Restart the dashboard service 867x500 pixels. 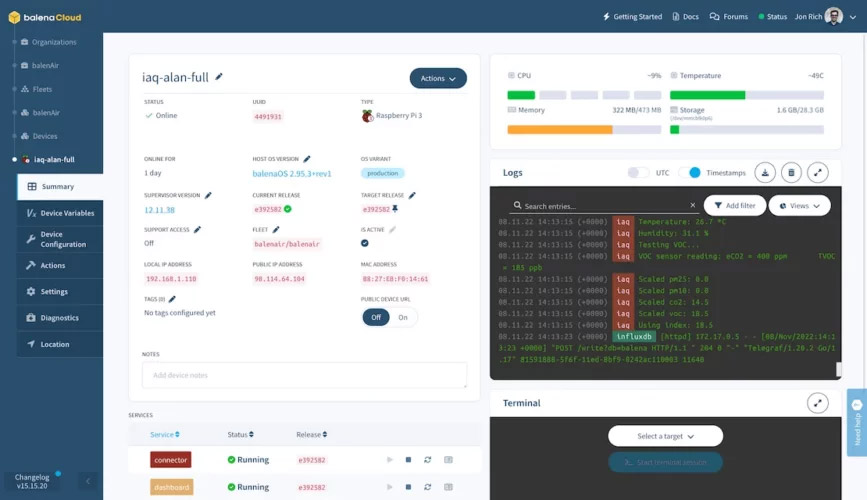coord(427,487)
